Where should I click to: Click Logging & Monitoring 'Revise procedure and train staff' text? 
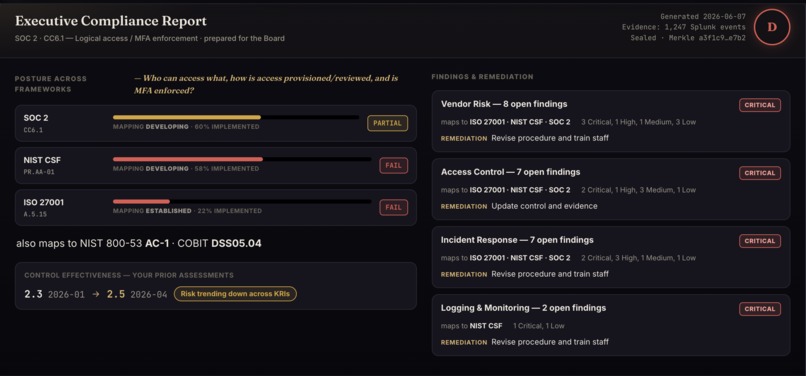point(550,342)
